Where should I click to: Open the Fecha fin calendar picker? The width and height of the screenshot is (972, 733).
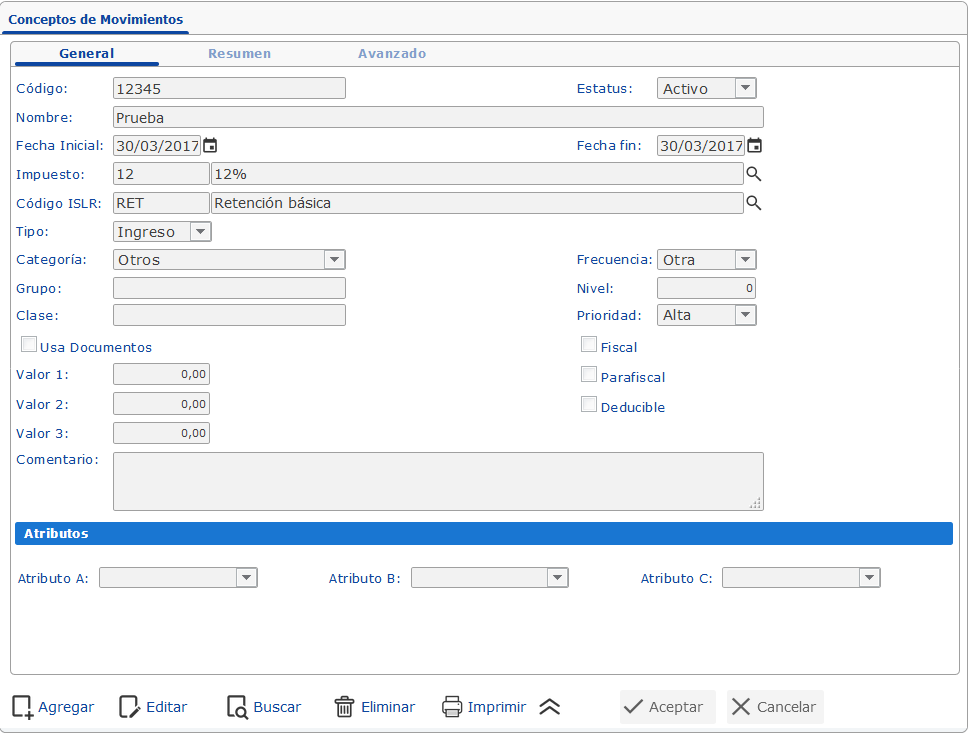[754, 146]
